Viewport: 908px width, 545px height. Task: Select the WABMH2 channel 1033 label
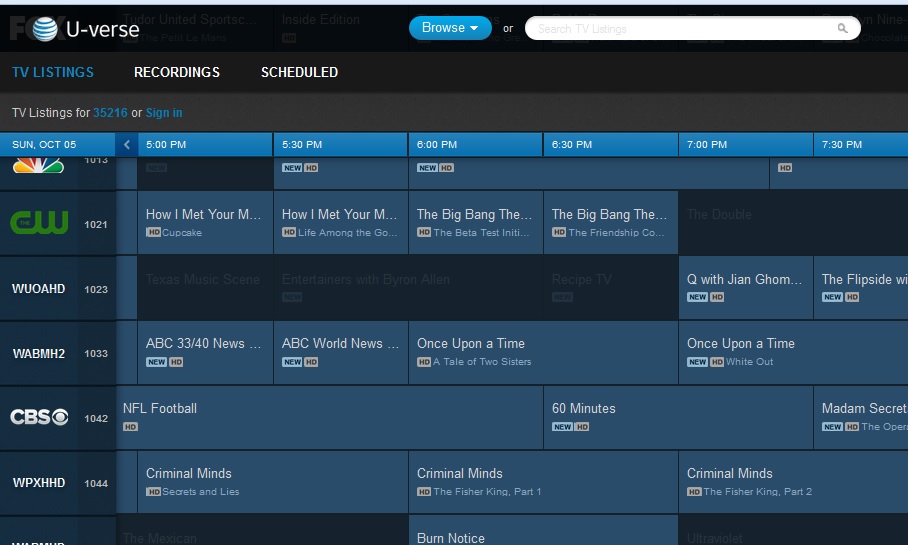point(39,353)
